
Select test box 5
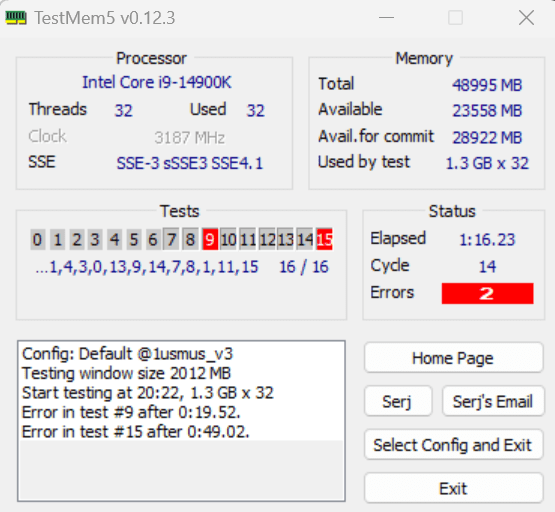click(x=134, y=240)
